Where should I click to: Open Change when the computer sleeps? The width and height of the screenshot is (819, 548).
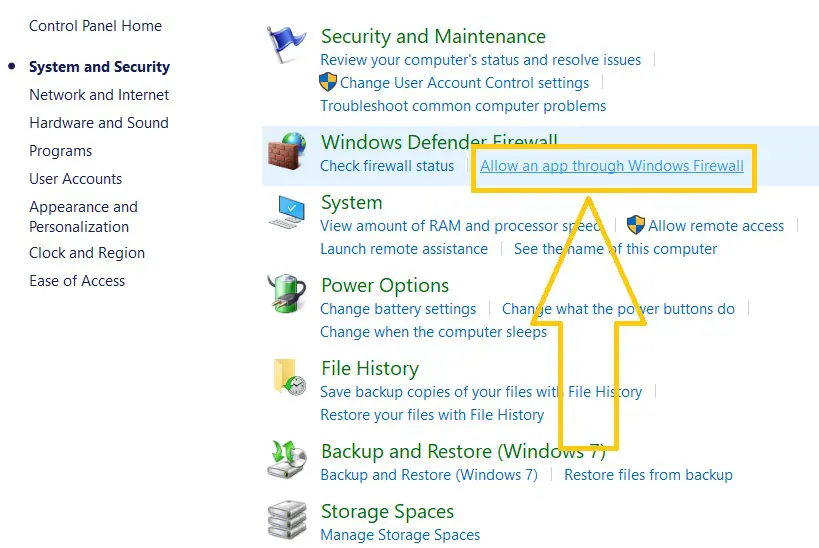click(434, 332)
